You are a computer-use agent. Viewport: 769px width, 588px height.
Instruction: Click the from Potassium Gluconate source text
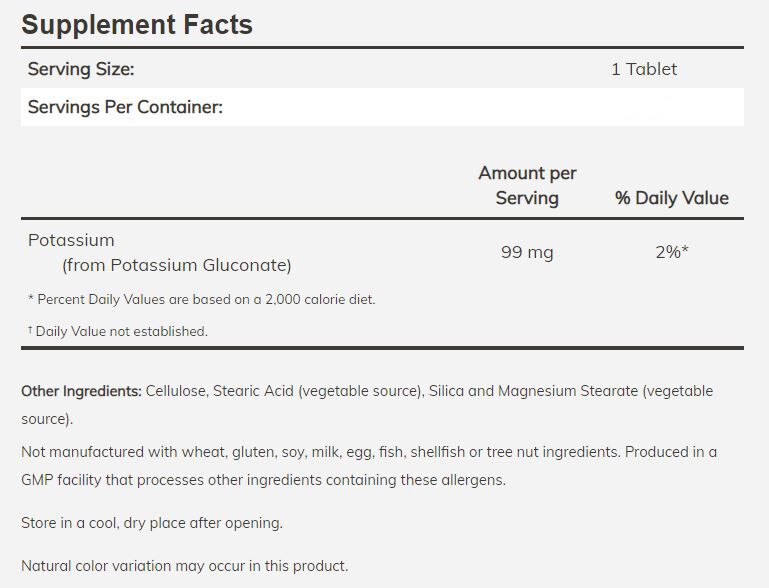pyautogui.click(x=176, y=265)
